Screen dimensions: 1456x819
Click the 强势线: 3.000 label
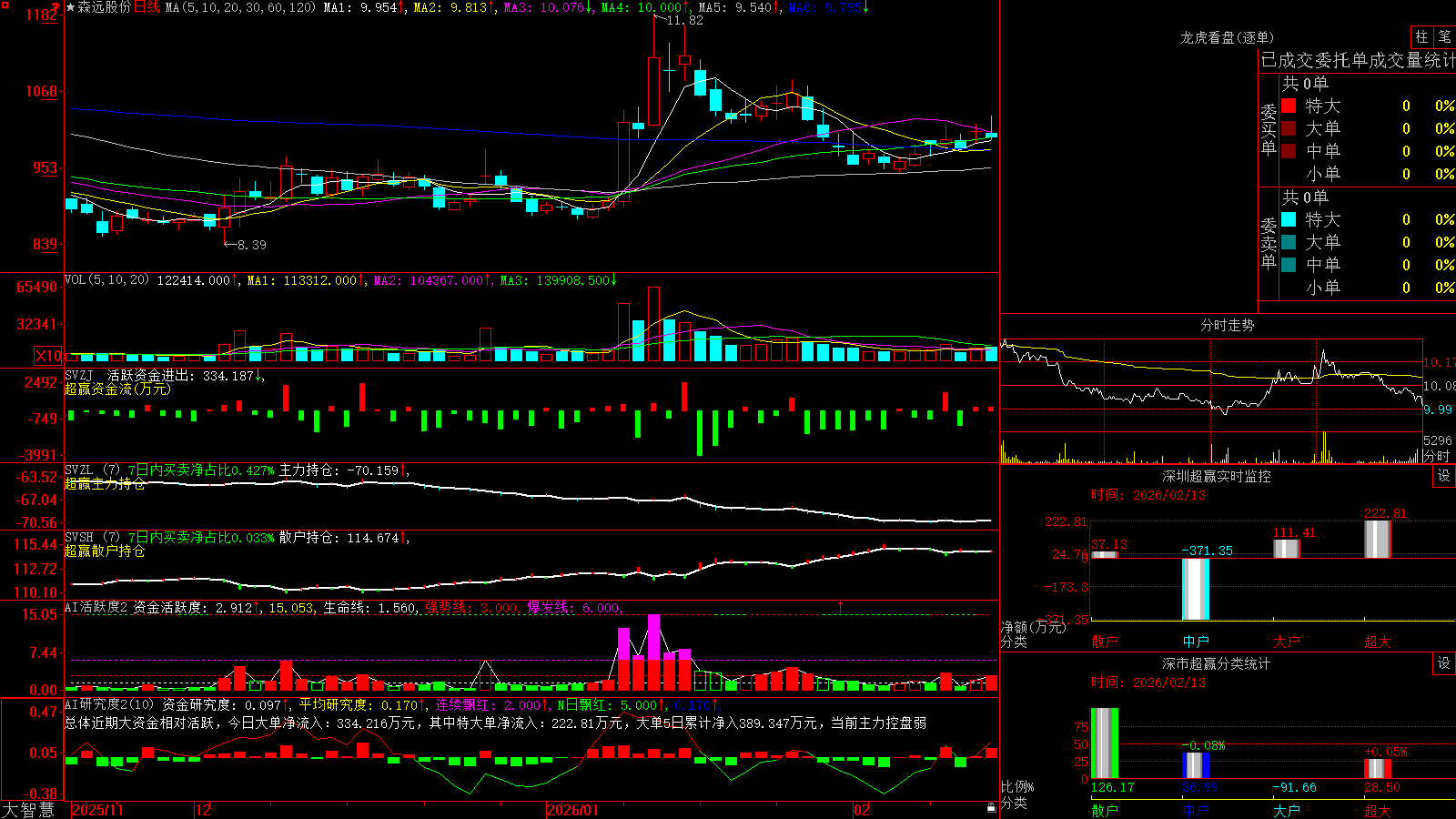472,608
